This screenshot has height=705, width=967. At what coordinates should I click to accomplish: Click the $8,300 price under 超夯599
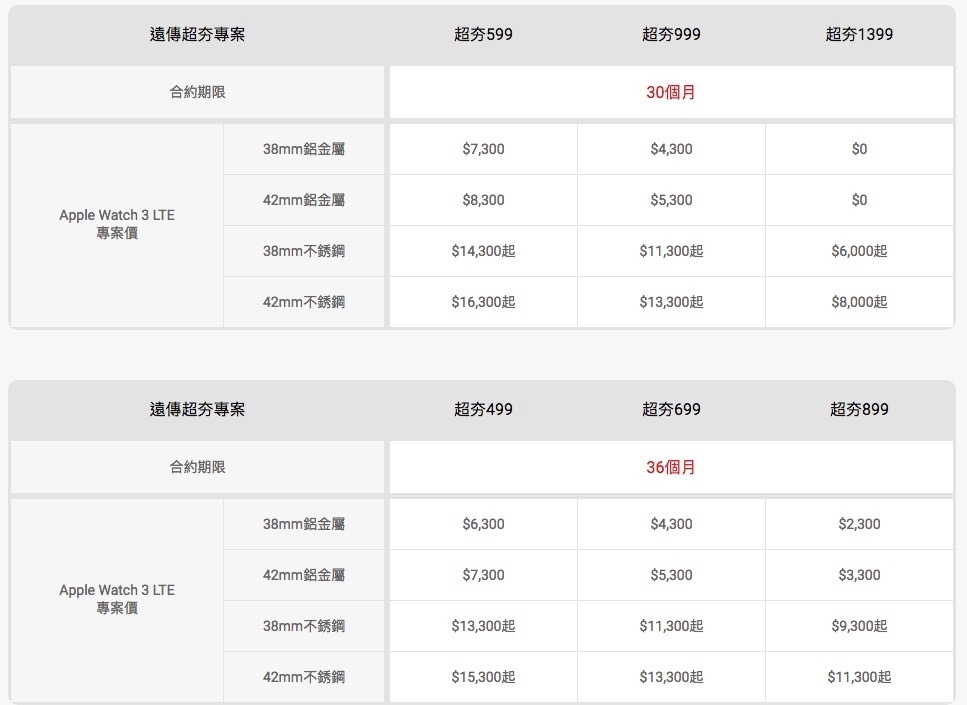coord(483,200)
